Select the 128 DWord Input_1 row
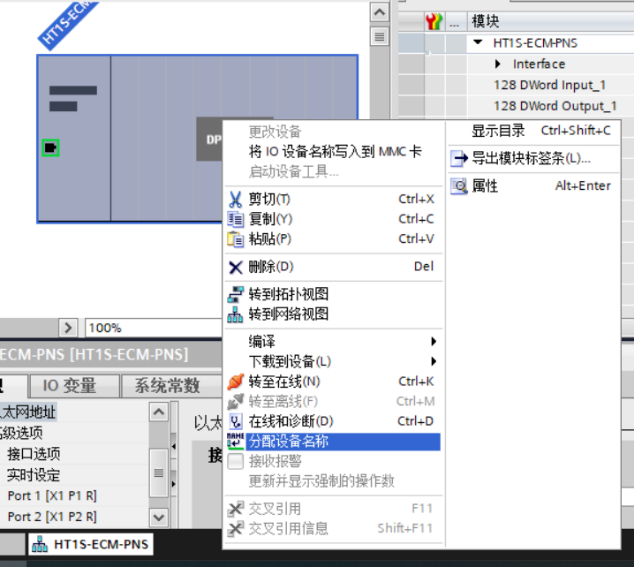The image size is (634, 567). coord(550,85)
